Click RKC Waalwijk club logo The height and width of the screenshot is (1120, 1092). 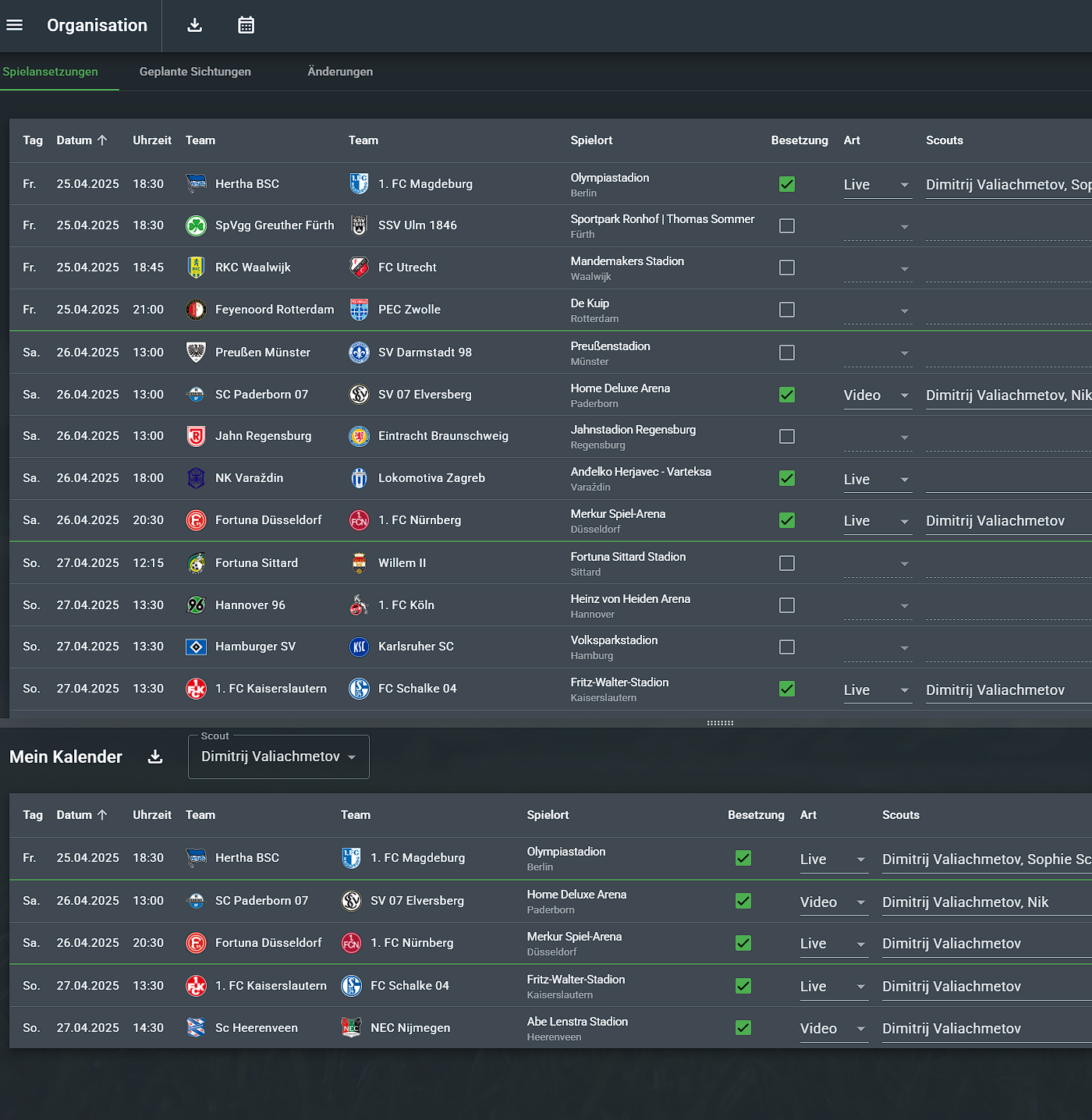click(x=196, y=268)
